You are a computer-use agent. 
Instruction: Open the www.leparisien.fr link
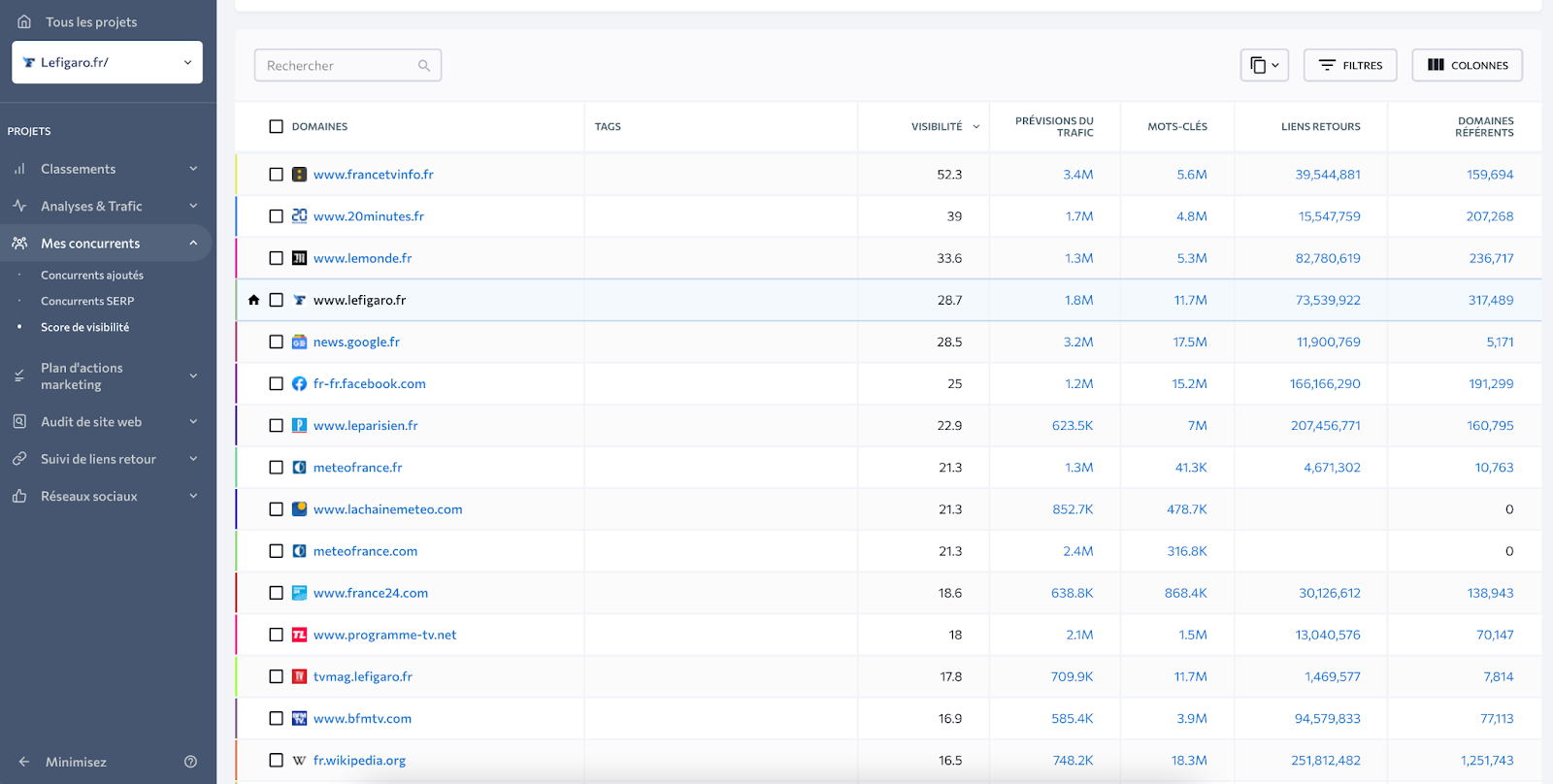coord(366,425)
